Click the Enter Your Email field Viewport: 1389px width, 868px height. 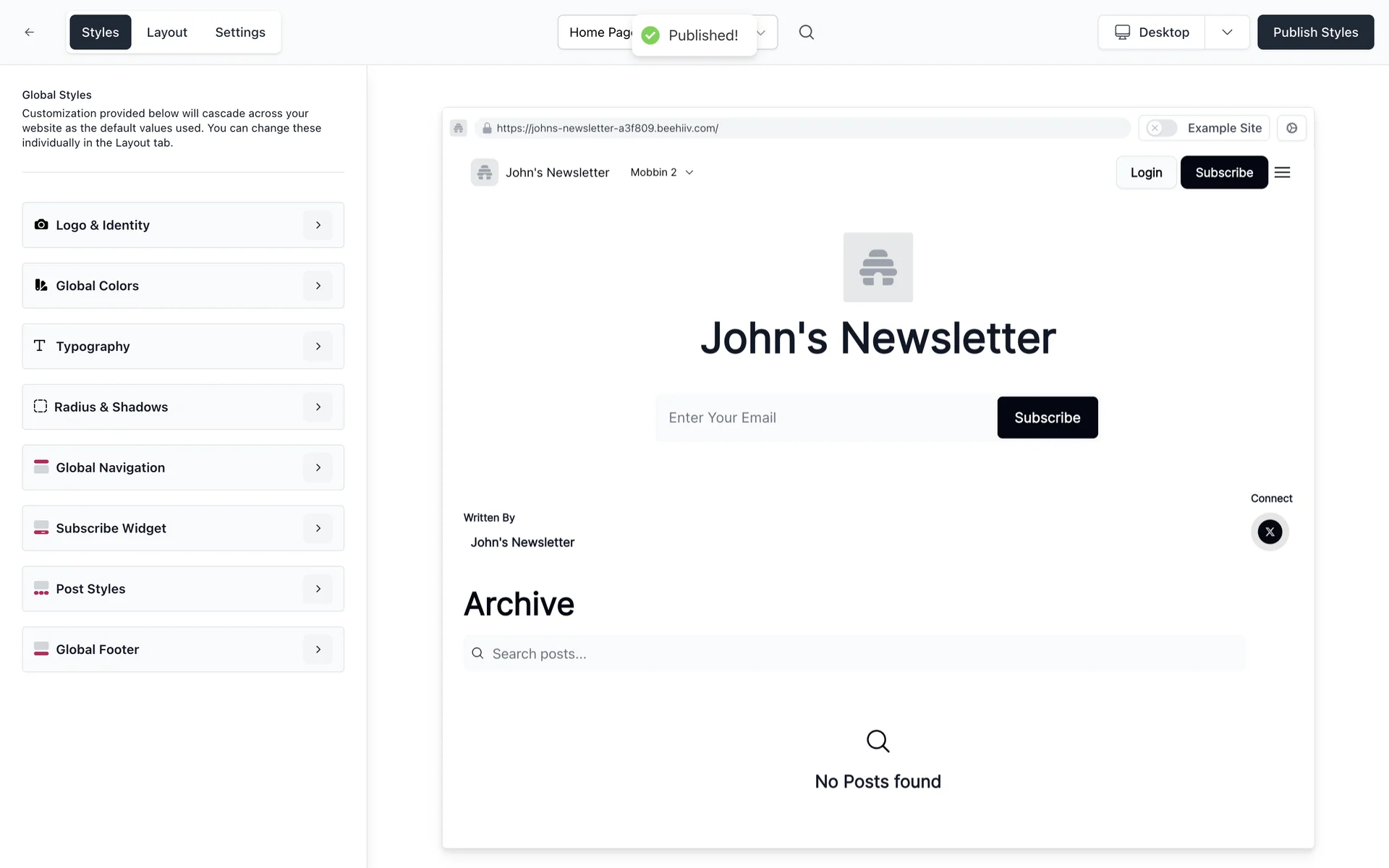[825, 417]
